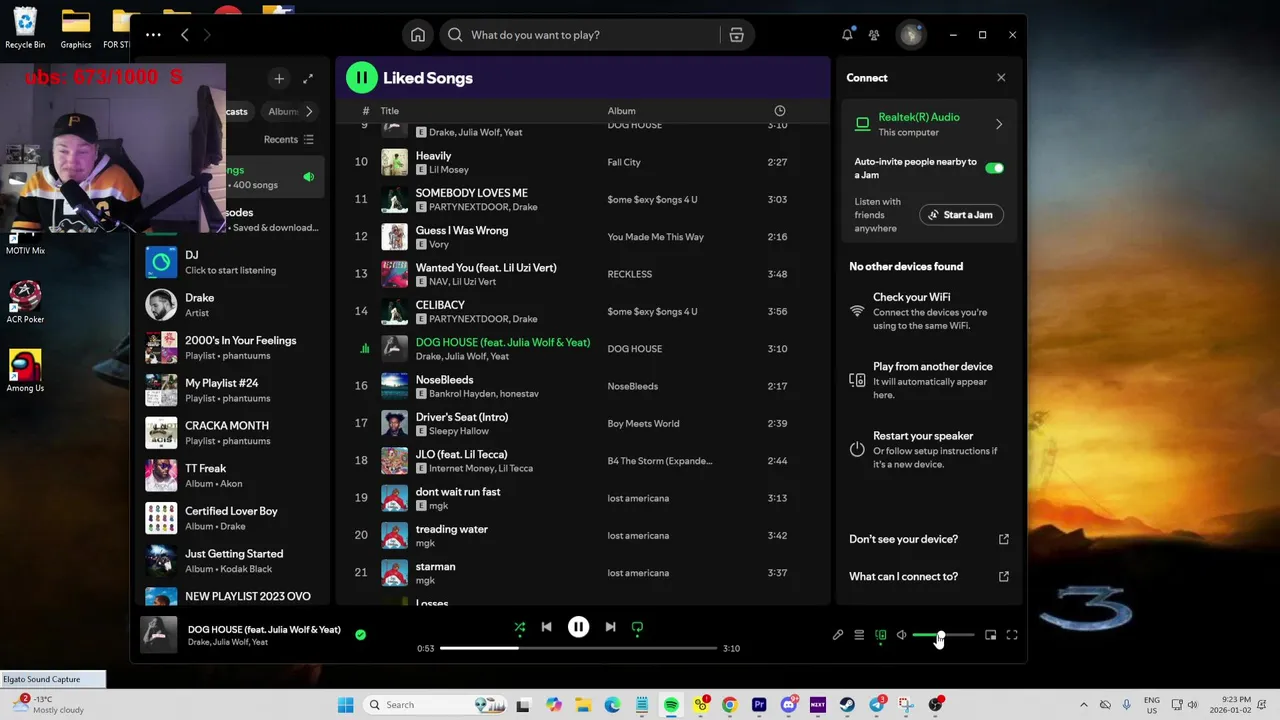
Task: Toggle the repeat button
Action: 637,627
